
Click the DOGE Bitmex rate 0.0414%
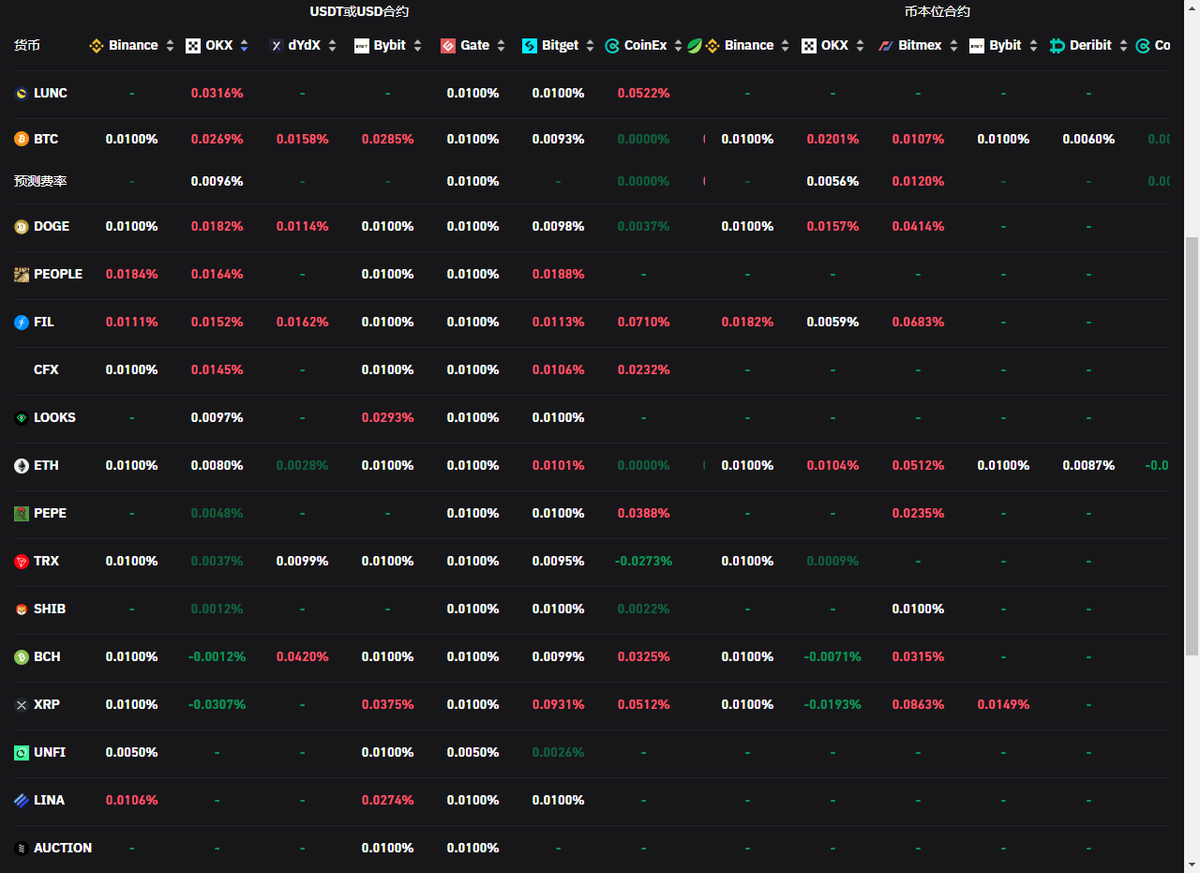click(918, 226)
